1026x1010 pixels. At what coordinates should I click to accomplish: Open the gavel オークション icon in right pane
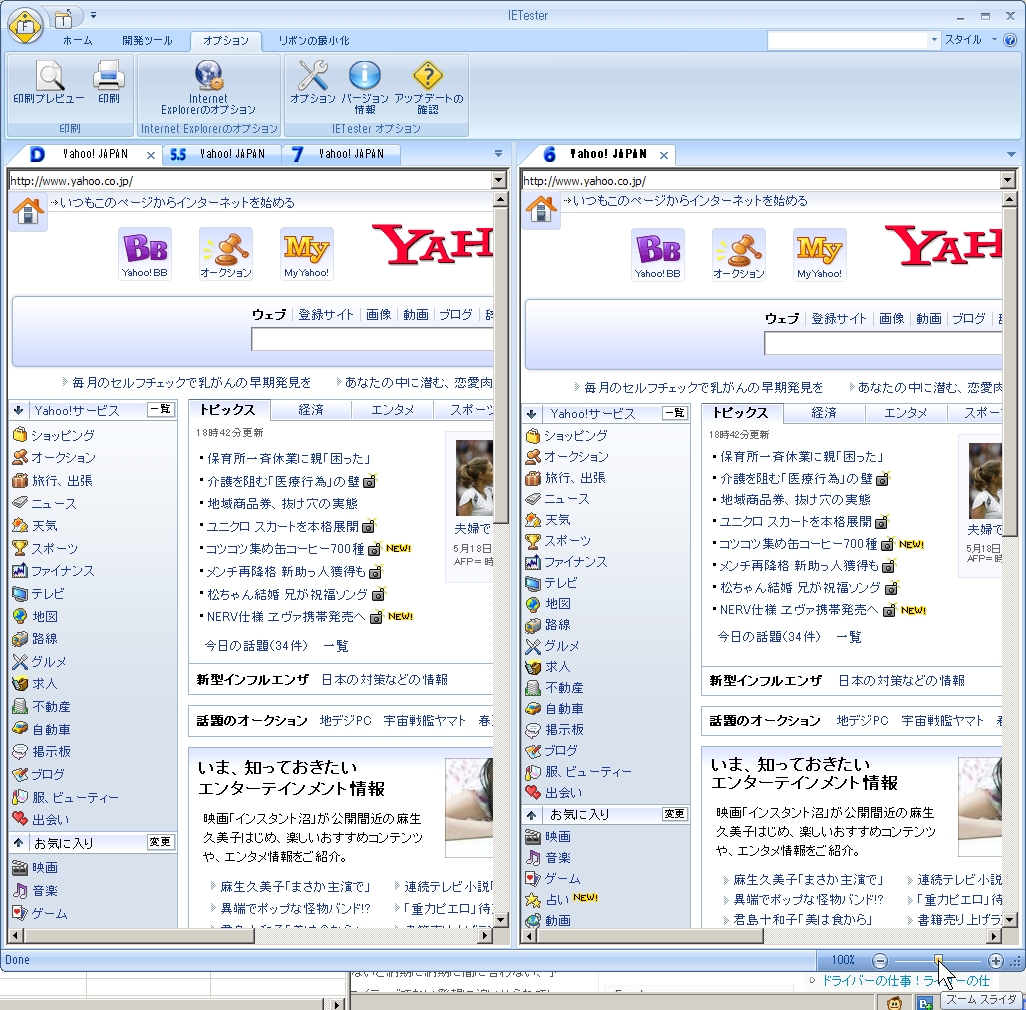coord(739,255)
